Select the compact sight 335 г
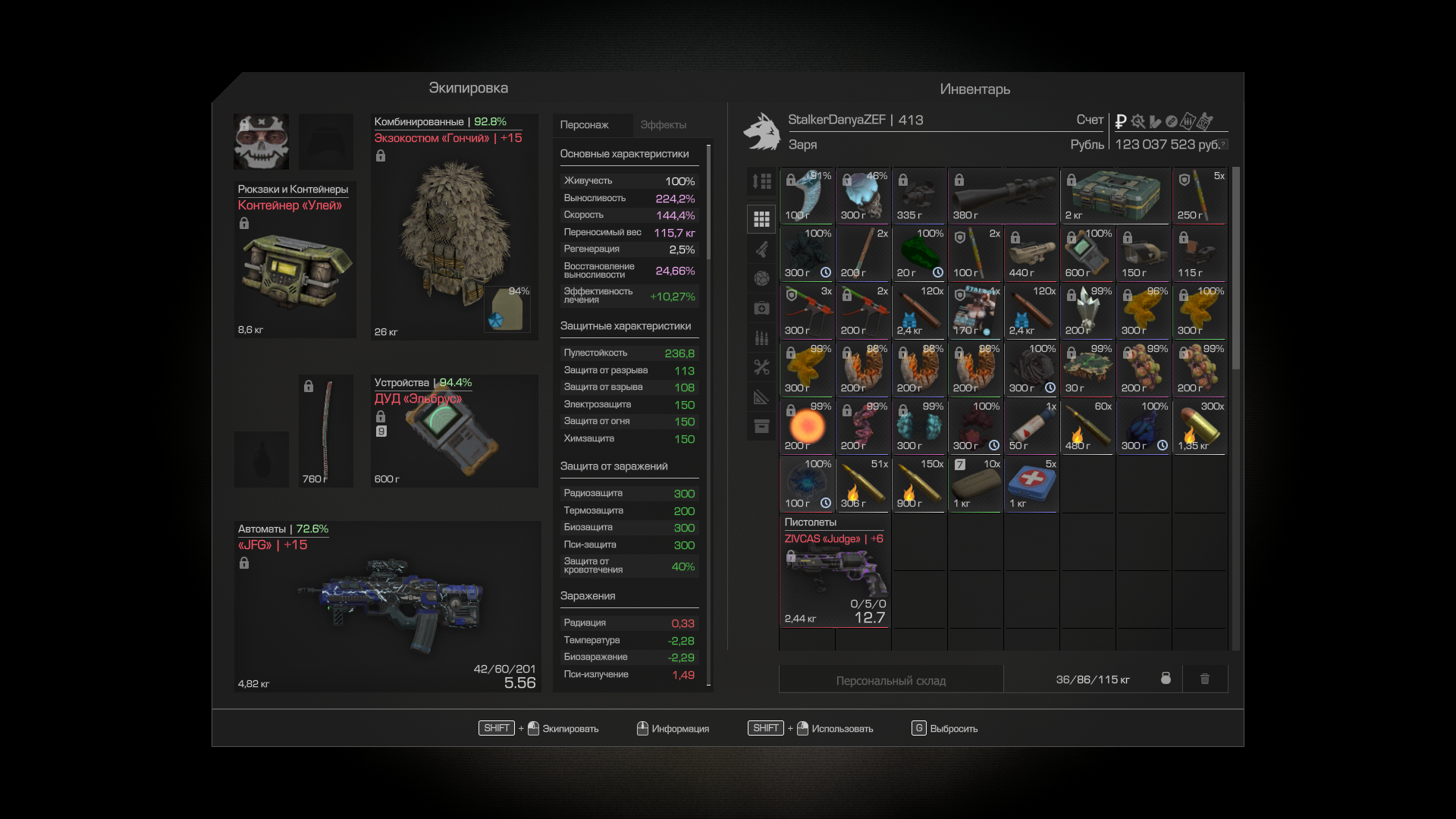 point(919,196)
